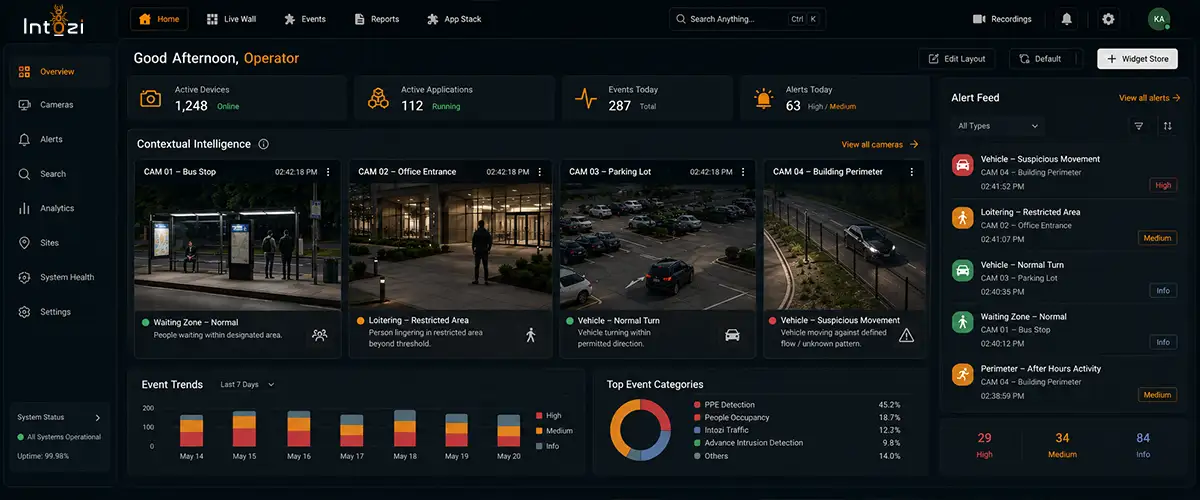Open the Last 7 Days range dropdown
The width and height of the screenshot is (1200, 500).
point(247,384)
